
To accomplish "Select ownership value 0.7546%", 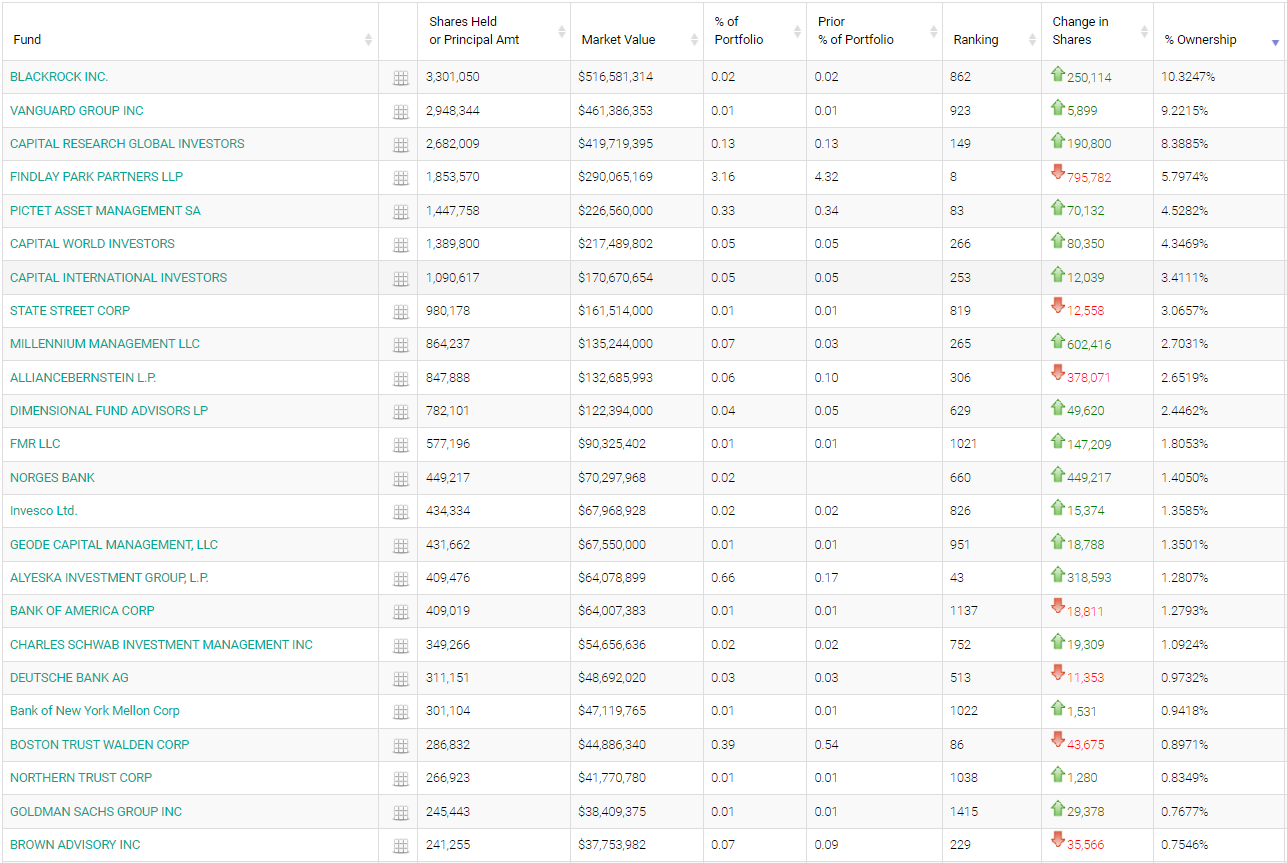I will (x=1185, y=844).
